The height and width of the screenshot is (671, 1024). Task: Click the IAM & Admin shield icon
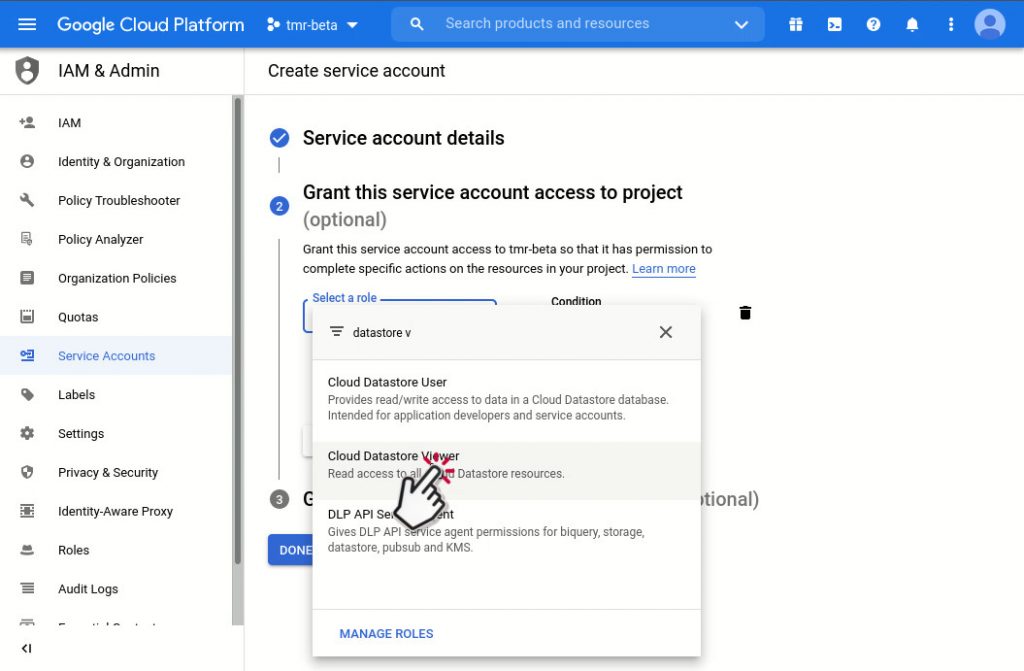(27, 71)
